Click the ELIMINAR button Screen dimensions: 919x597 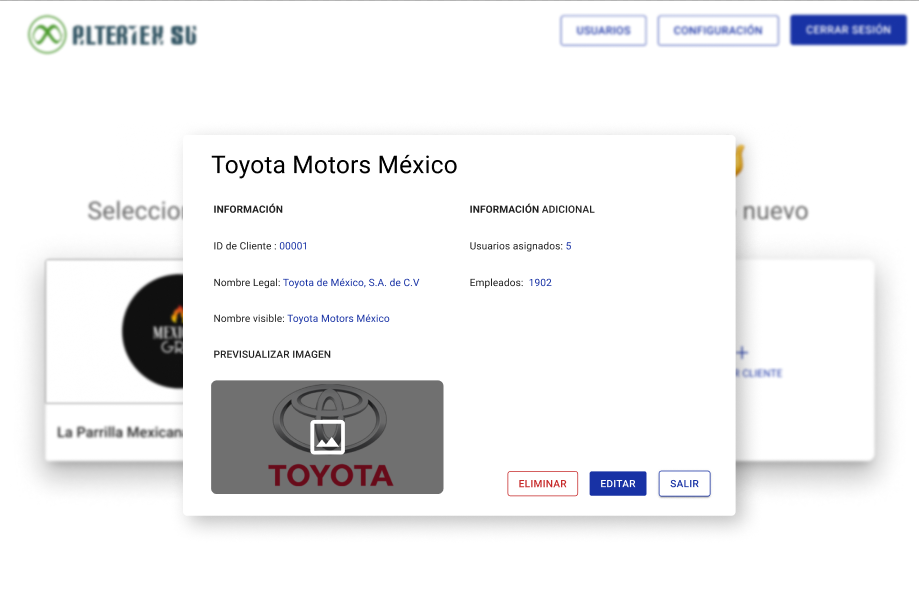click(542, 484)
